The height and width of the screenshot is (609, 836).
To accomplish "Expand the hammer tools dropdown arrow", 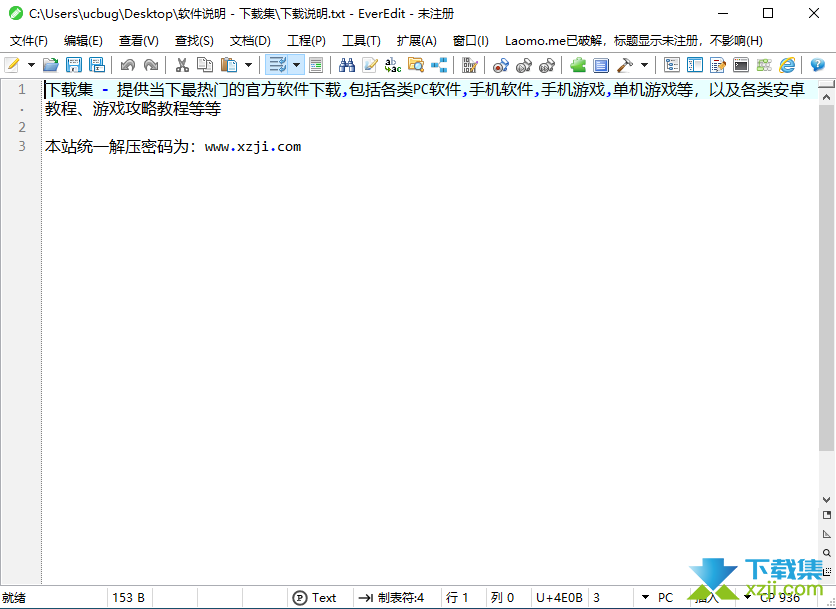I will coord(644,65).
